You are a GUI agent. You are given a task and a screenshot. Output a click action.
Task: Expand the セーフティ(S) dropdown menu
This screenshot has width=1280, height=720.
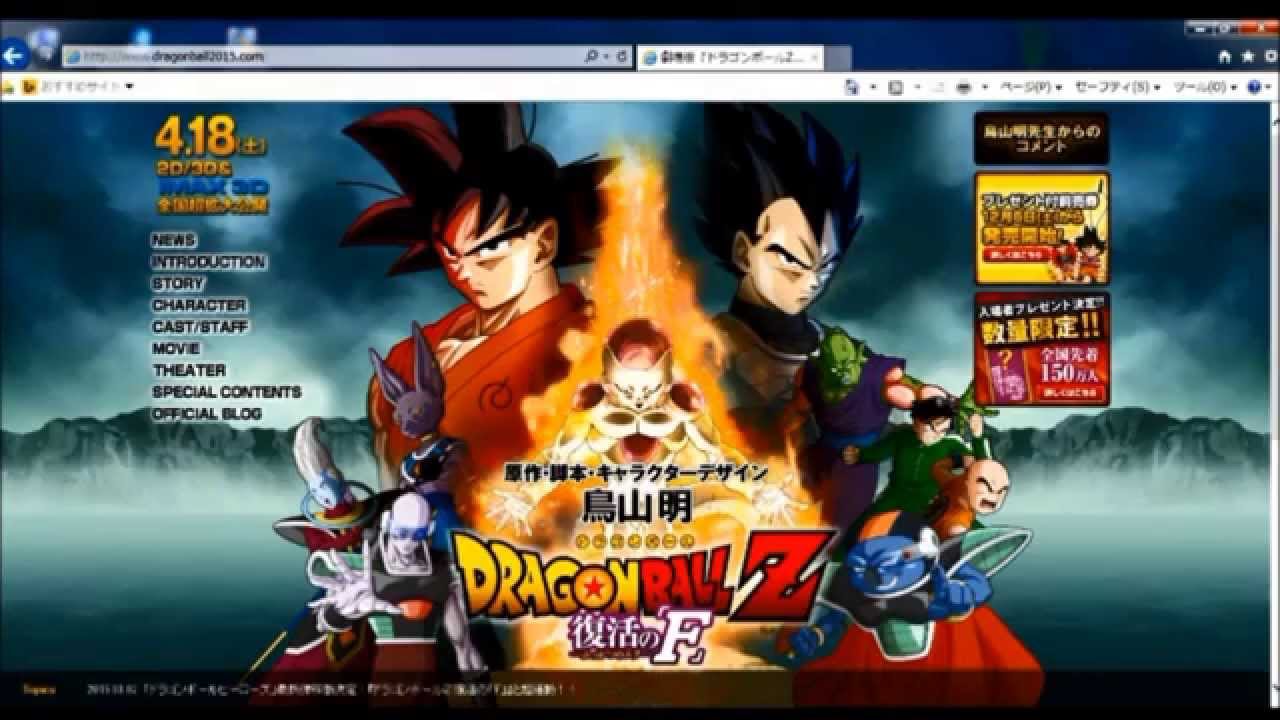1117,88
